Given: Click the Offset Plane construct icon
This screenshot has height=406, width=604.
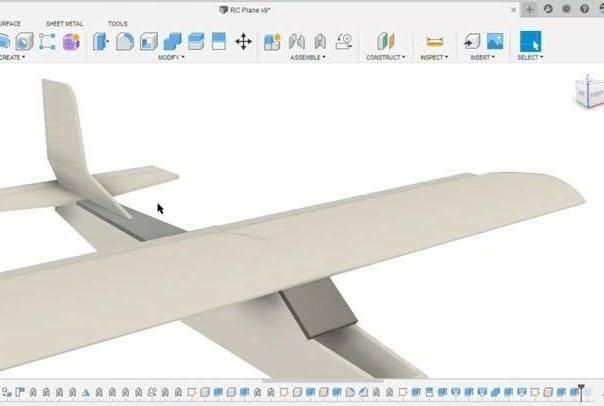Looking at the screenshot, I should tap(386, 41).
